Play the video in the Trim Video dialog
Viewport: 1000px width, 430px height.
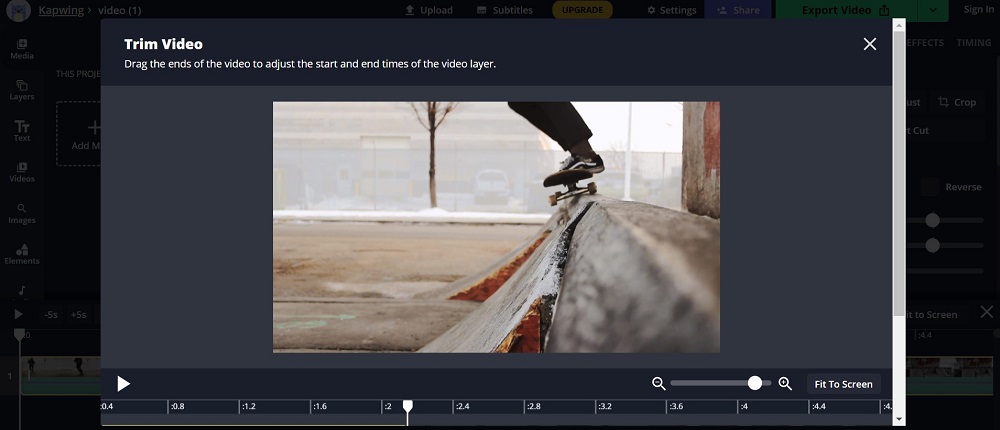coord(124,384)
